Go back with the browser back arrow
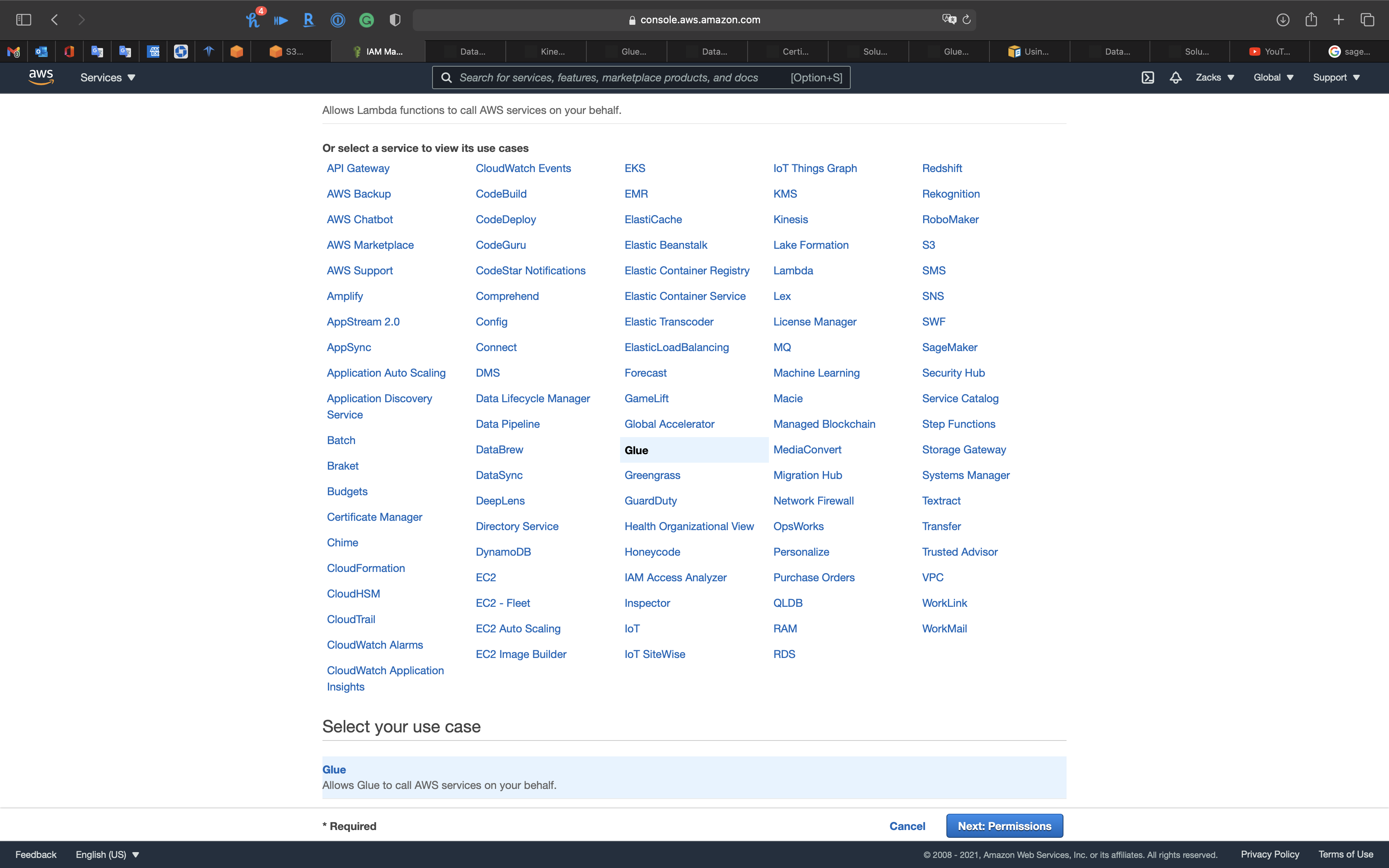This screenshot has height=868, width=1389. coord(55,19)
